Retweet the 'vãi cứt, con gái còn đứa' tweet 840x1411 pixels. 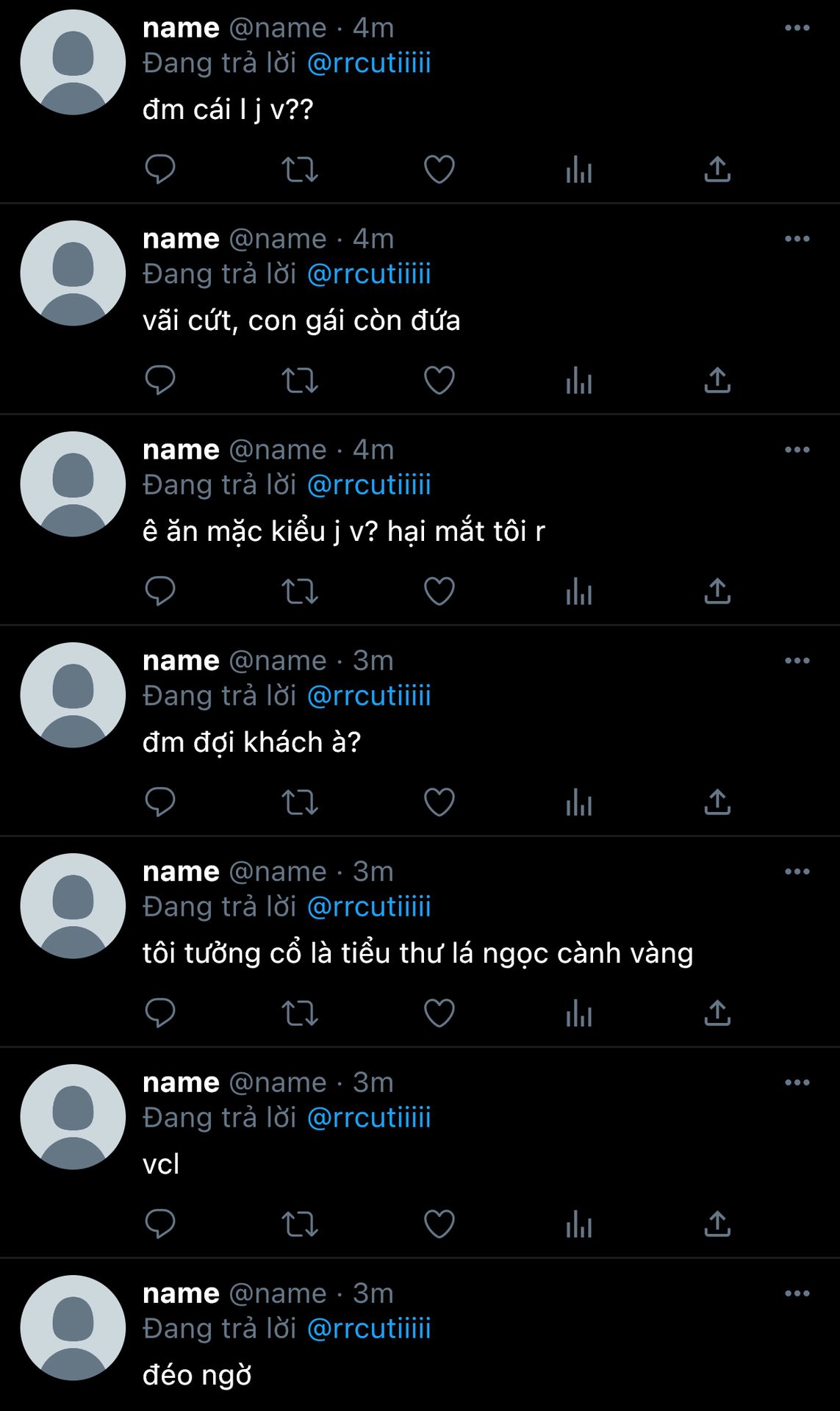(300, 381)
